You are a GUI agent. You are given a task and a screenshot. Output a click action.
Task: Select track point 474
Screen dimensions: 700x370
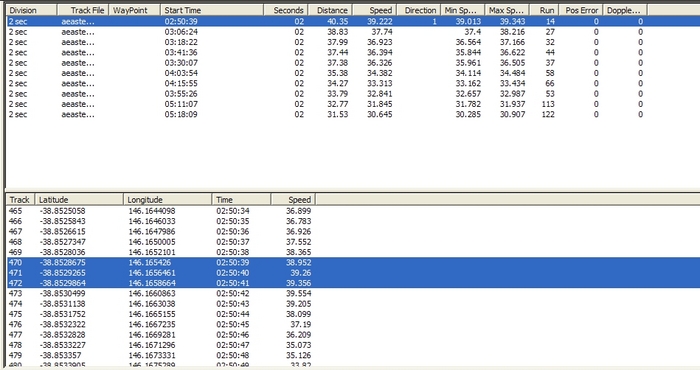click(353, 303)
